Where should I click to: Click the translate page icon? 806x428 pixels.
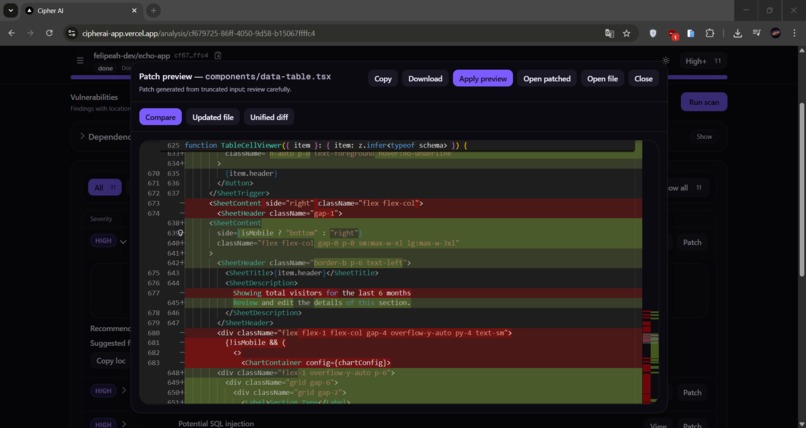click(x=609, y=33)
